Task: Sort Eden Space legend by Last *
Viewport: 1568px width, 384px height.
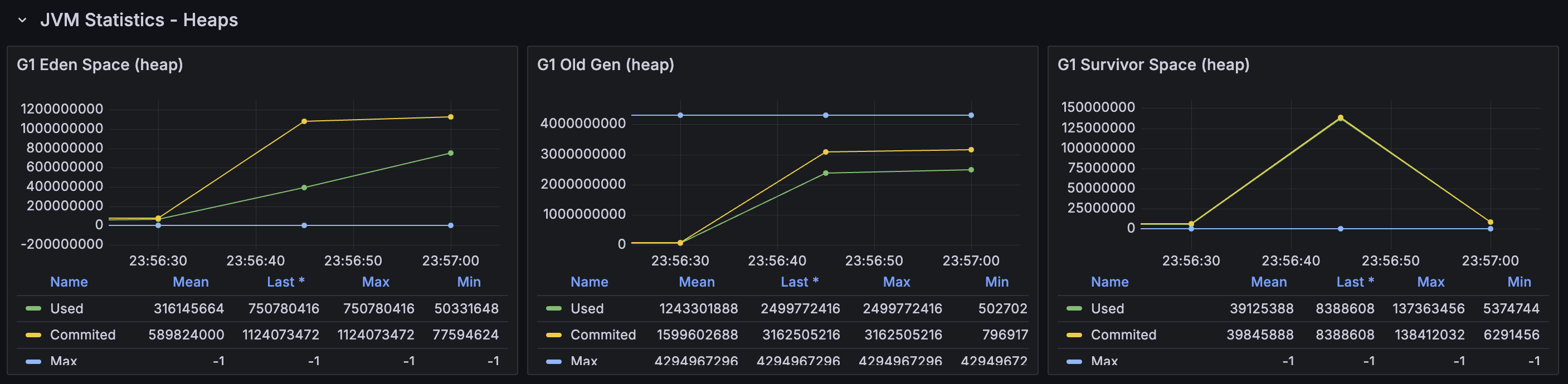Action: tap(285, 282)
